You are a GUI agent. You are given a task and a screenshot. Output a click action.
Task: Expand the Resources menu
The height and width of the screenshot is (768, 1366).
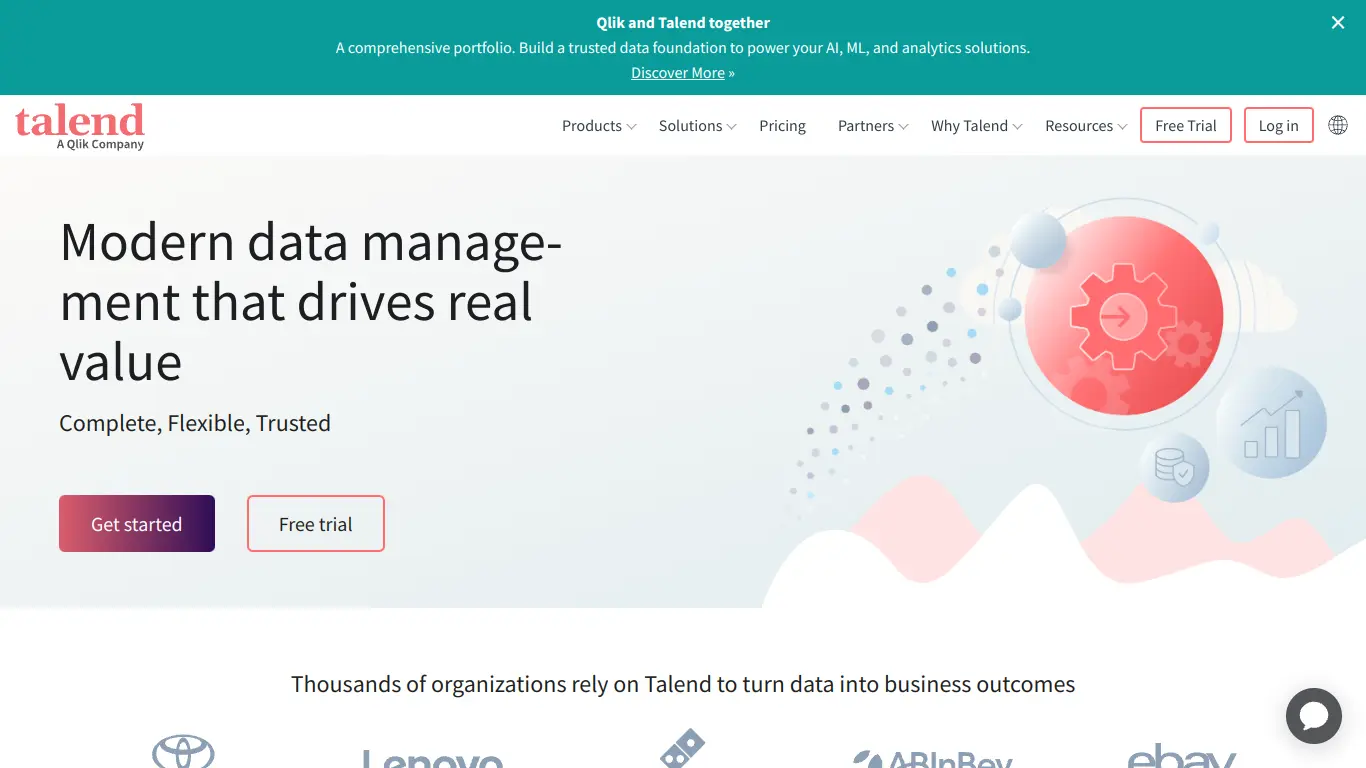point(1086,126)
